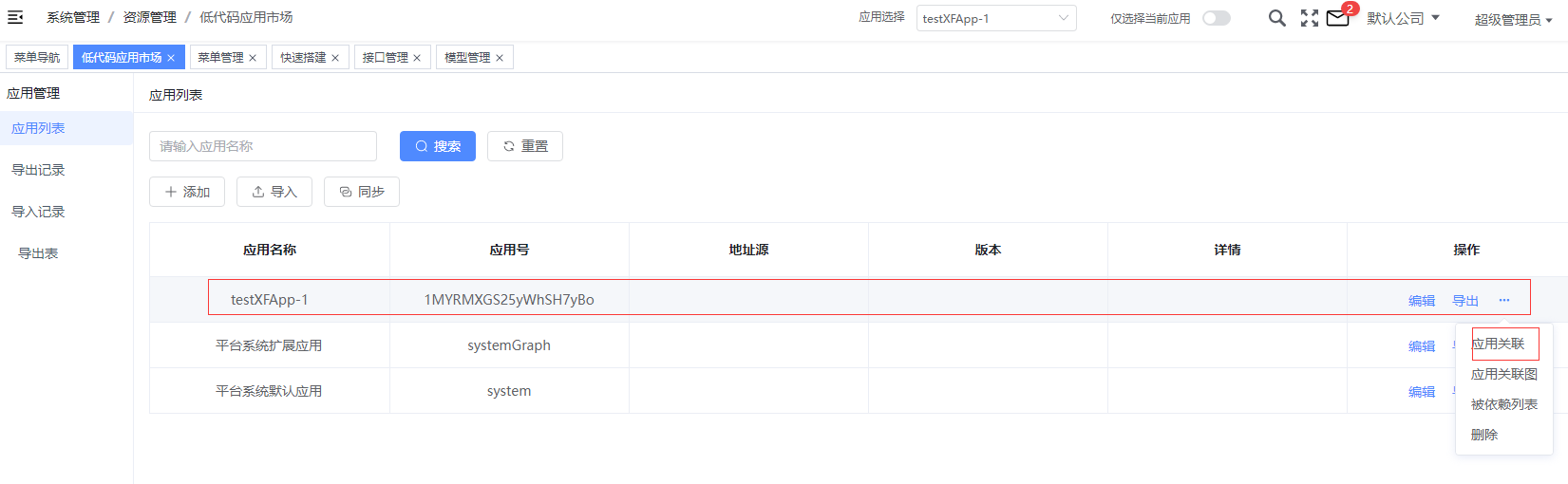Select 应用关联 from the context menu
Screen dimensions: 1568x484
pos(1498,344)
